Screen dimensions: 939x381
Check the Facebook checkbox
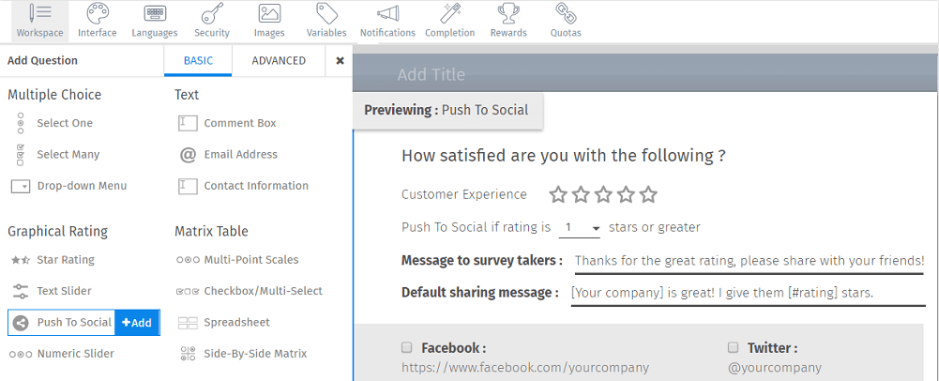pyautogui.click(x=407, y=347)
